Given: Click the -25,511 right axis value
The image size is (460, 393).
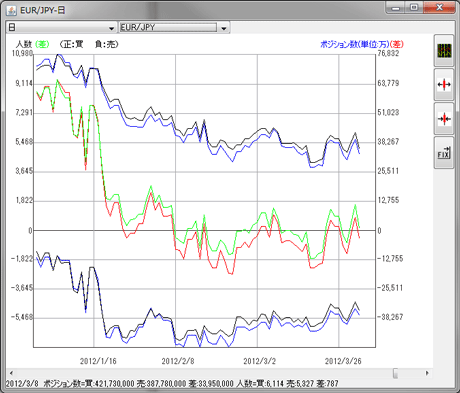Looking at the screenshot, I should point(390,288).
